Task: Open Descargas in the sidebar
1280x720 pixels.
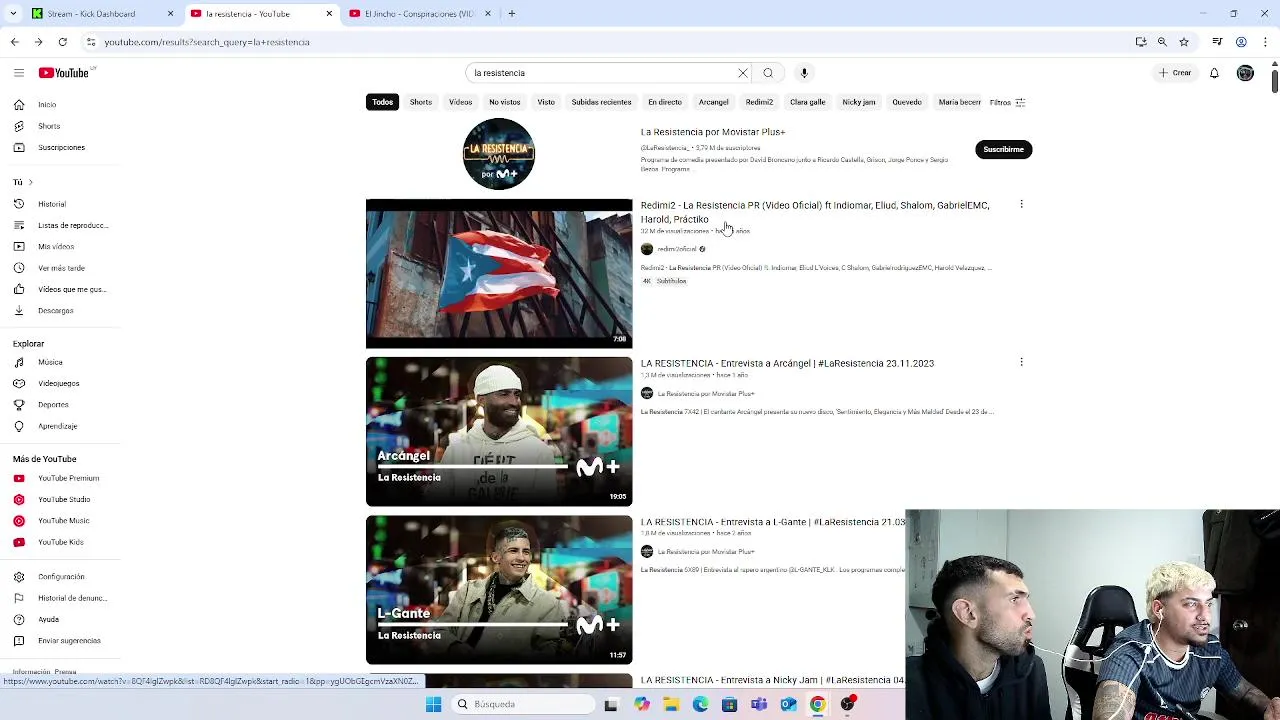Action: 55,311
